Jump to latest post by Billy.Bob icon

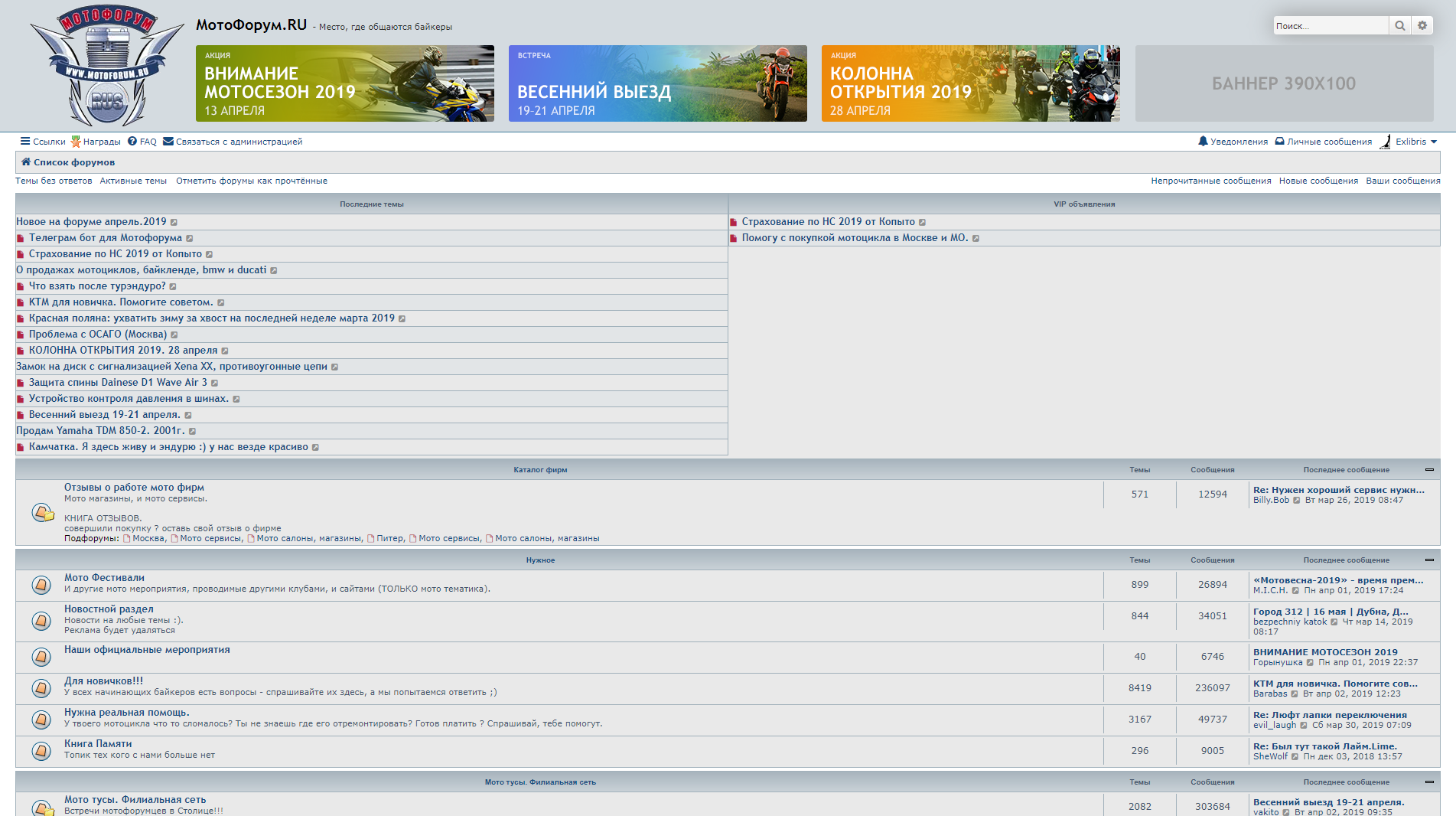pos(1297,501)
